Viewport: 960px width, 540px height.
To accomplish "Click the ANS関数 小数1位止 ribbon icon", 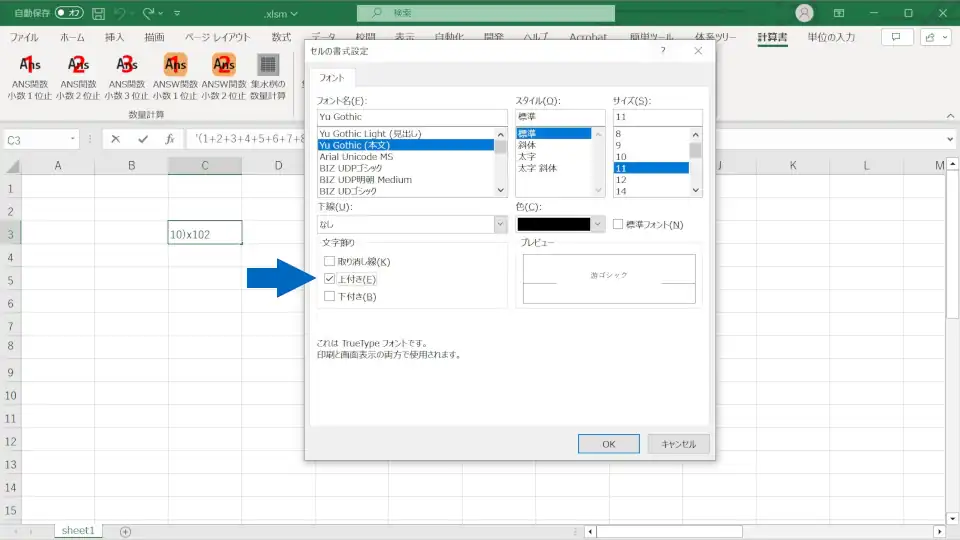I will (30, 66).
